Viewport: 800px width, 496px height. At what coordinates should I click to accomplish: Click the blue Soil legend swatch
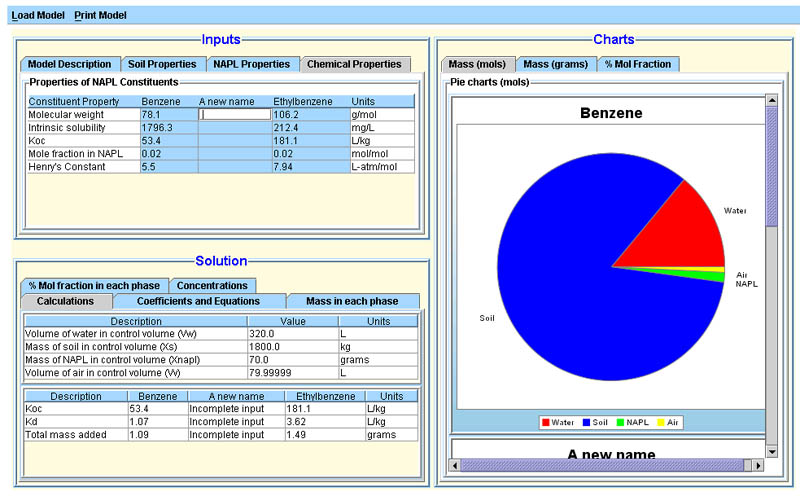[586, 423]
